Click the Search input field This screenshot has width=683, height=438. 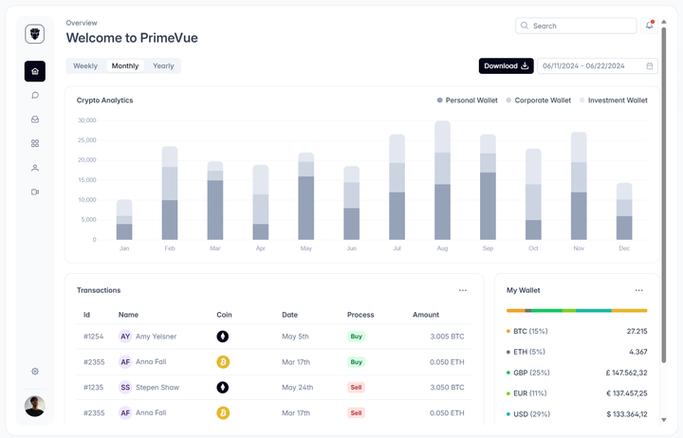coord(576,26)
